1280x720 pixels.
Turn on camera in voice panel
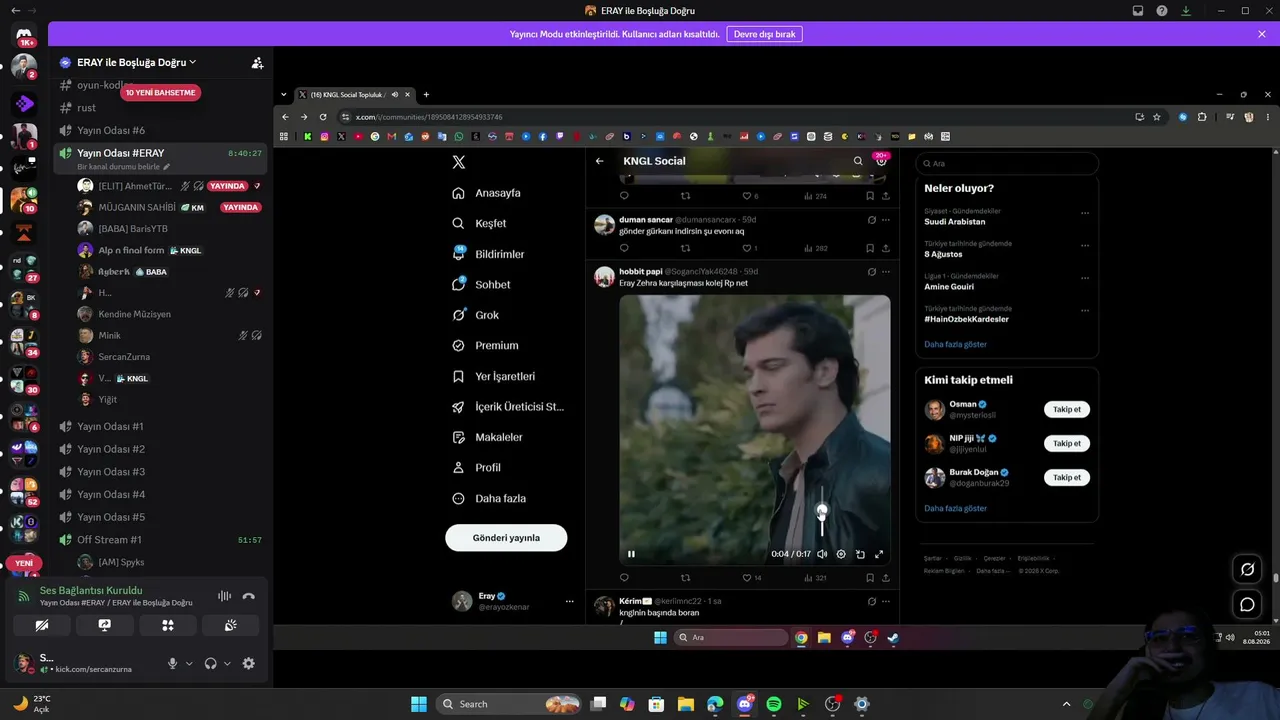(42, 625)
